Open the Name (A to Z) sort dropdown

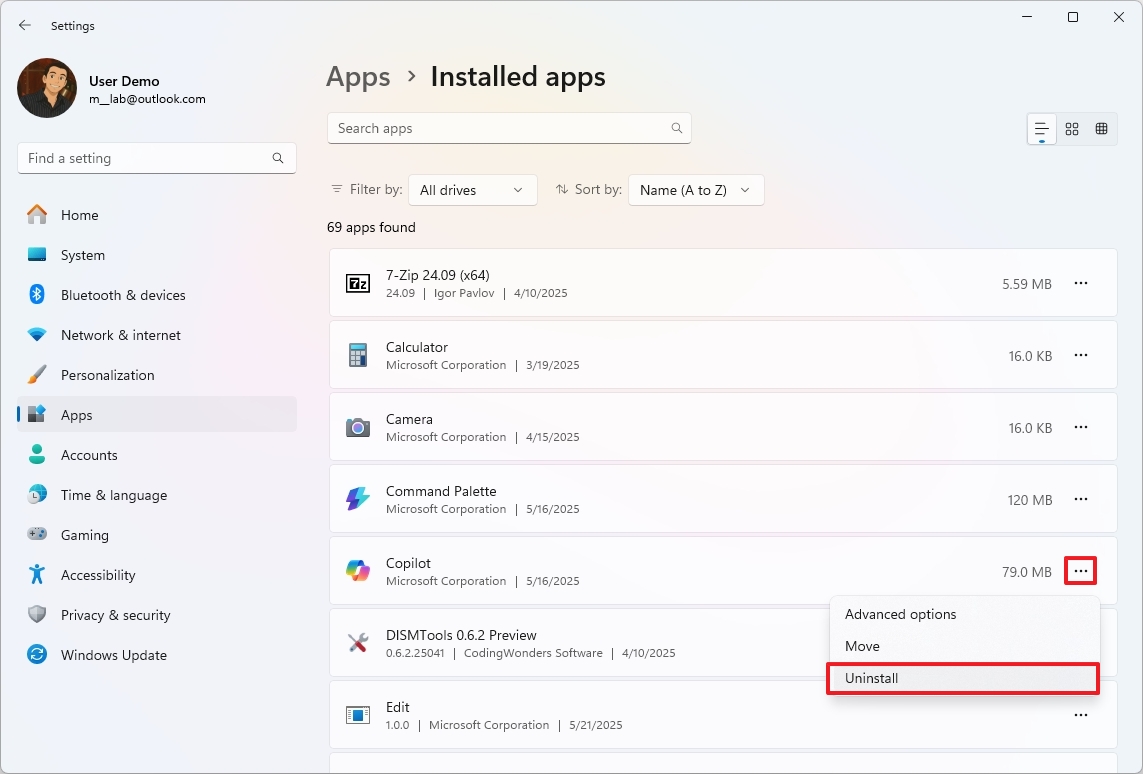point(695,189)
